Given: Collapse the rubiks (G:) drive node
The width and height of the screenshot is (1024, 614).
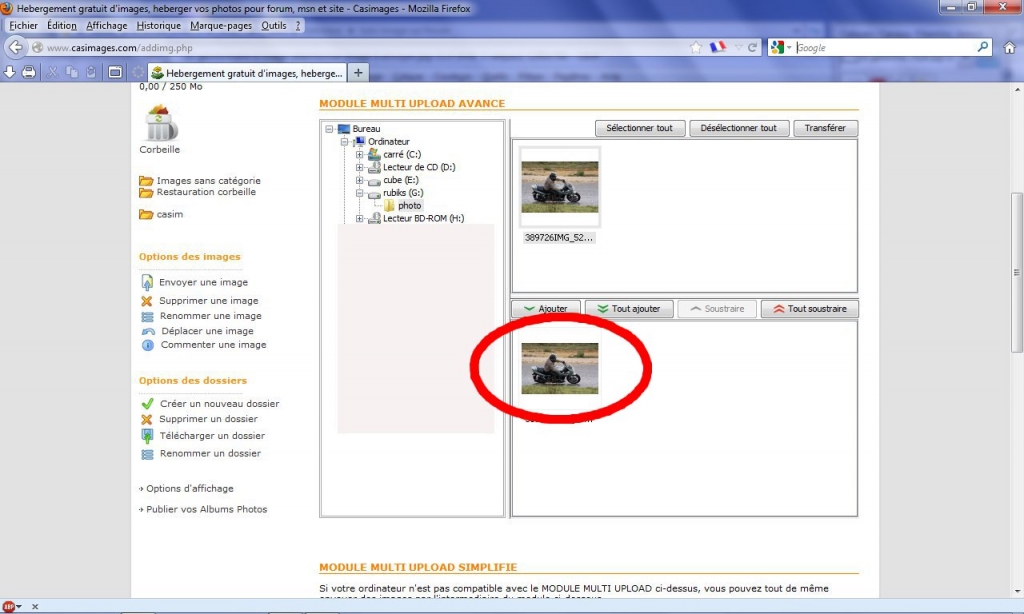Looking at the screenshot, I should point(360,193).
